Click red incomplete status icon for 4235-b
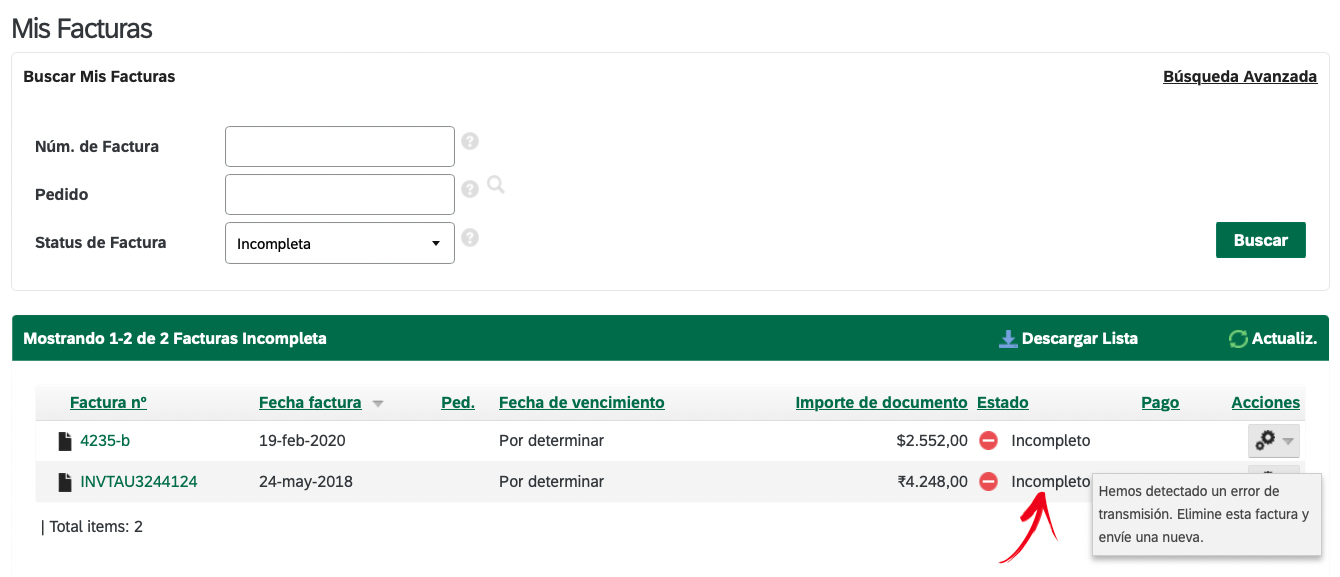 (988, 440)
